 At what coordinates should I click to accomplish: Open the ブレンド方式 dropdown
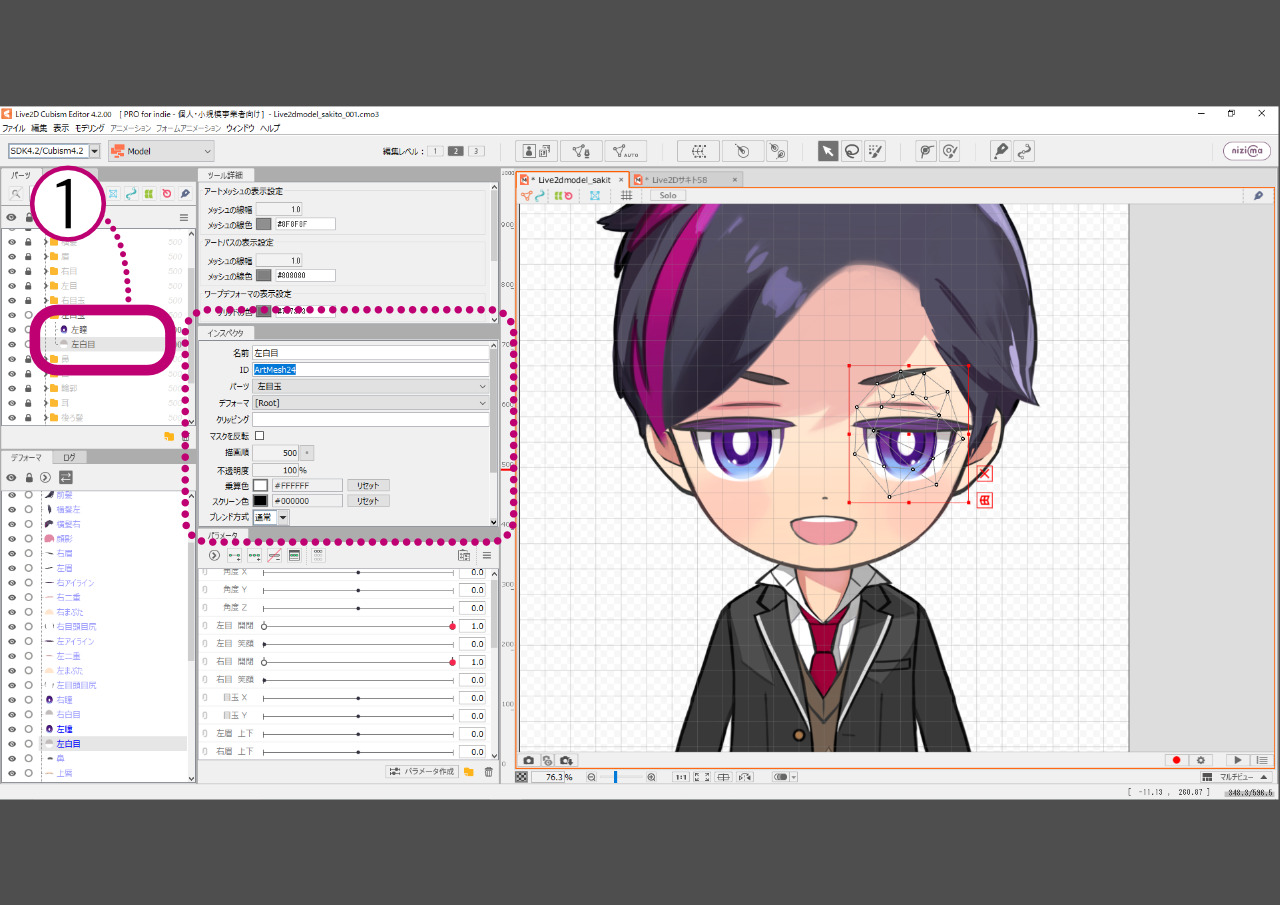[x=271, y=517]
